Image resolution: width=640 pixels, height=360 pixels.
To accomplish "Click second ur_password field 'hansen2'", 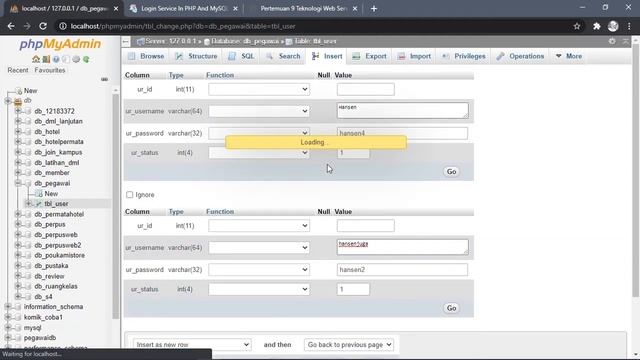I will (402, 269).
